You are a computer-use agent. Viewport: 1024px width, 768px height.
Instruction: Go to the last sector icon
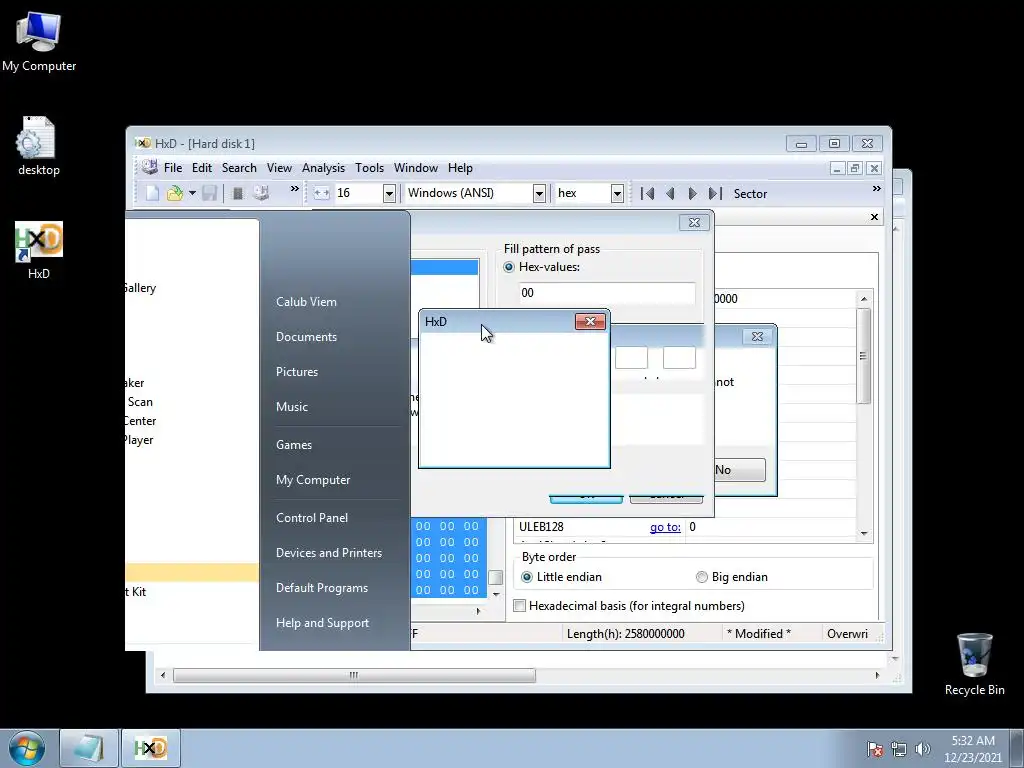click(716, 193)
